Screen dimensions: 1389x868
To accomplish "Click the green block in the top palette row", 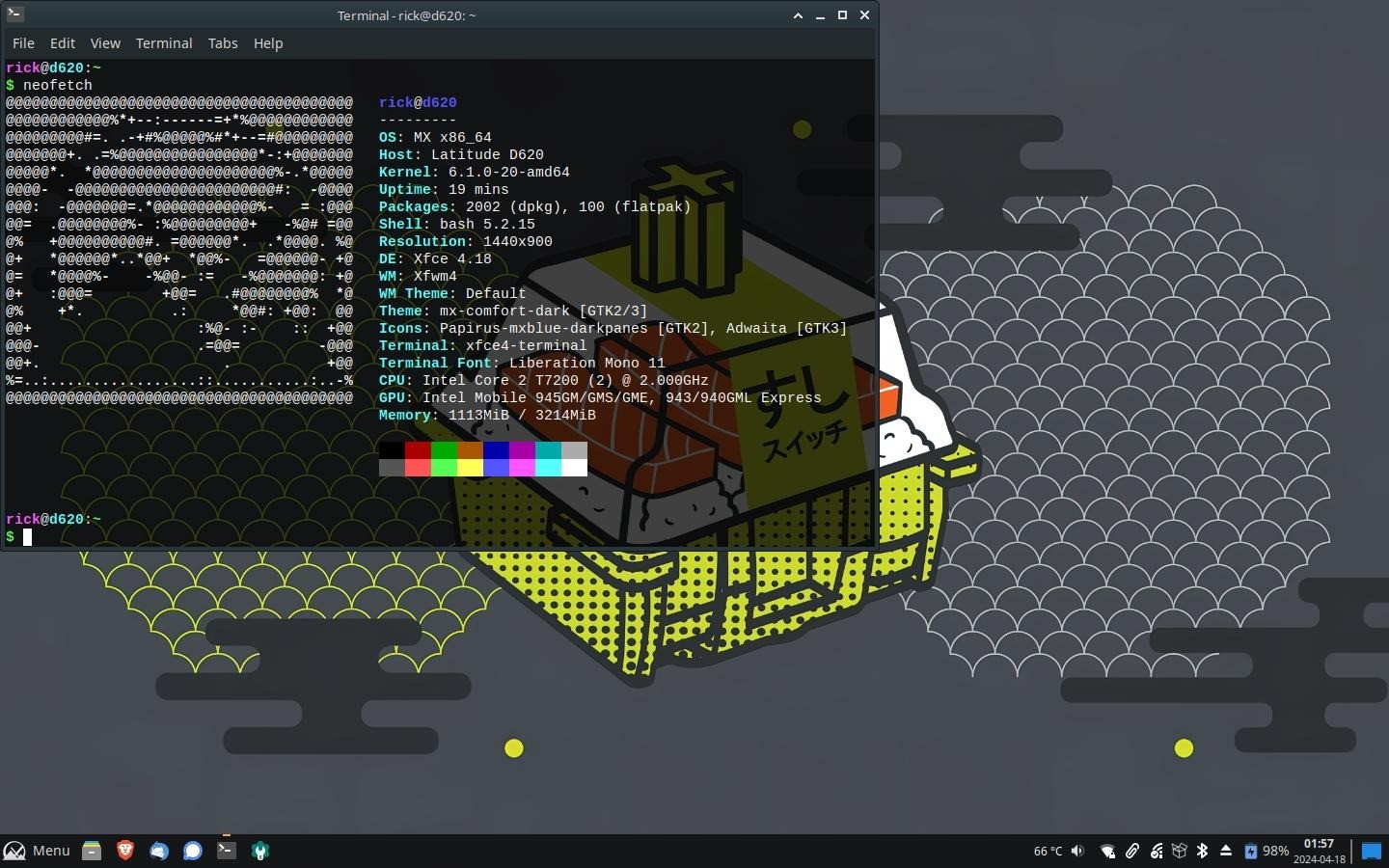I will tap(444, 450).
